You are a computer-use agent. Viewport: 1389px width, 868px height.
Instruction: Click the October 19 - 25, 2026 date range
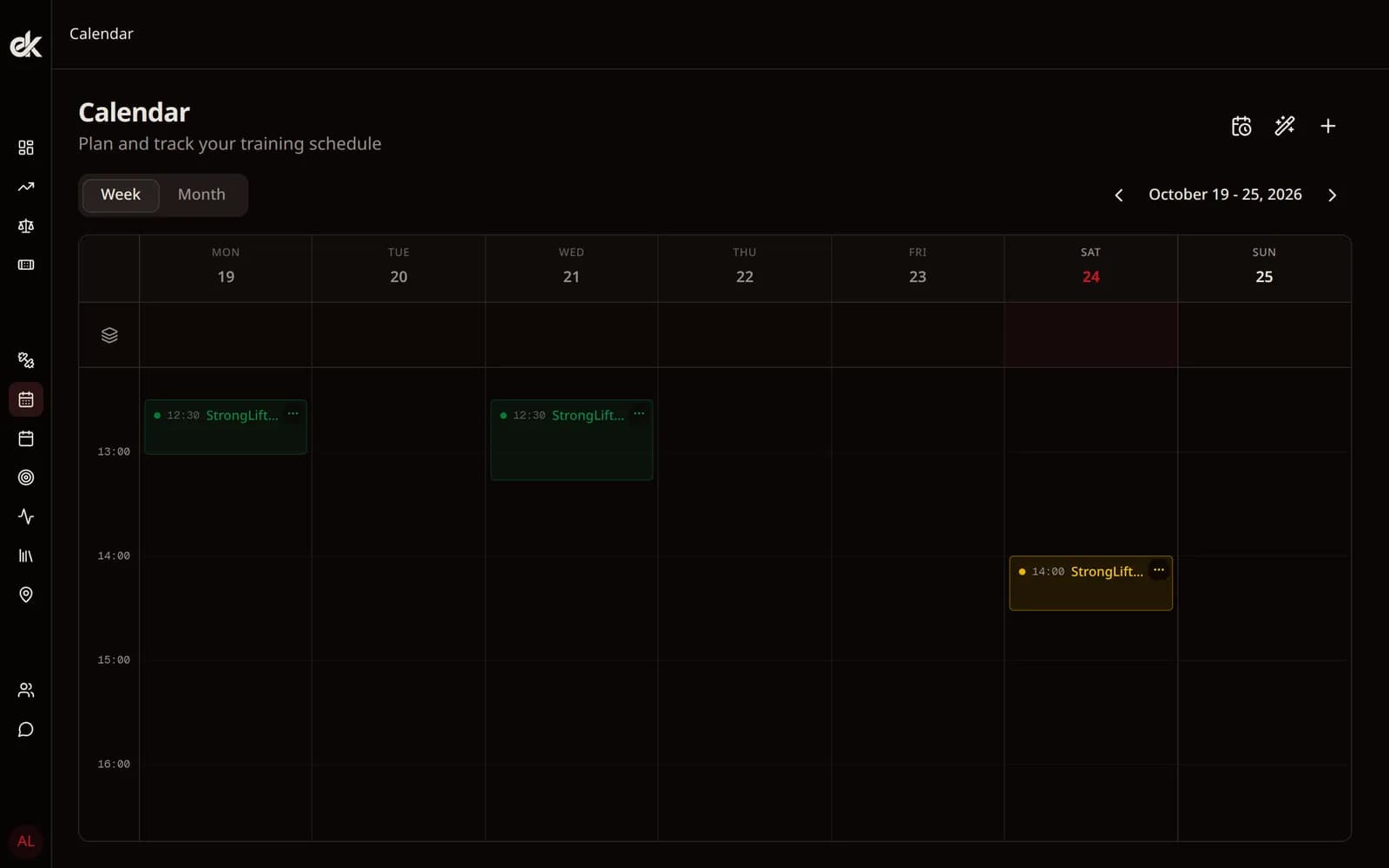pyautogui.click(x=1225, y=194)
